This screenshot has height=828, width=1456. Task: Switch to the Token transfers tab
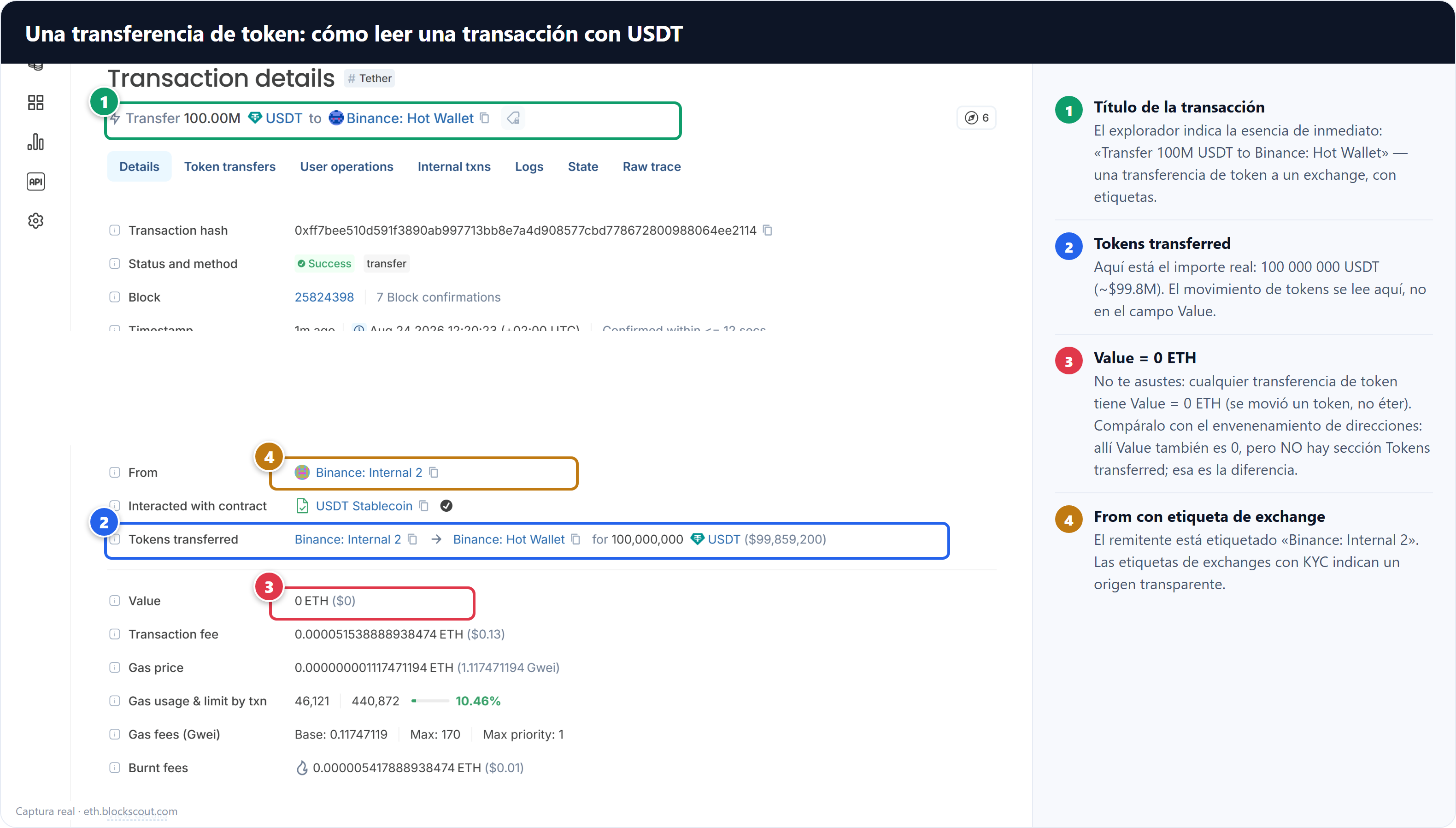click(x=229, y=166)
